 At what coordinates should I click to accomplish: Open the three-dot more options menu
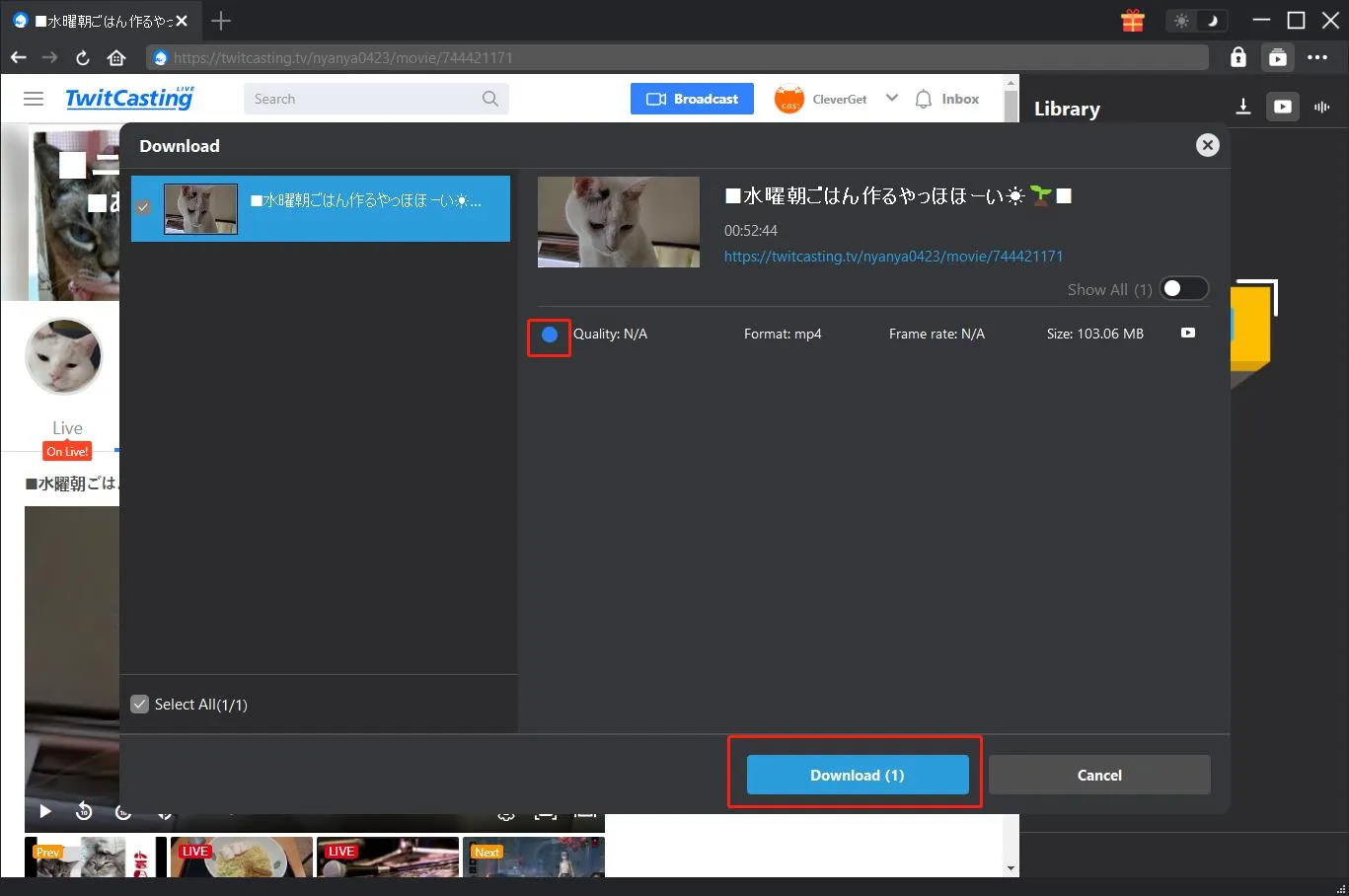1316,57
